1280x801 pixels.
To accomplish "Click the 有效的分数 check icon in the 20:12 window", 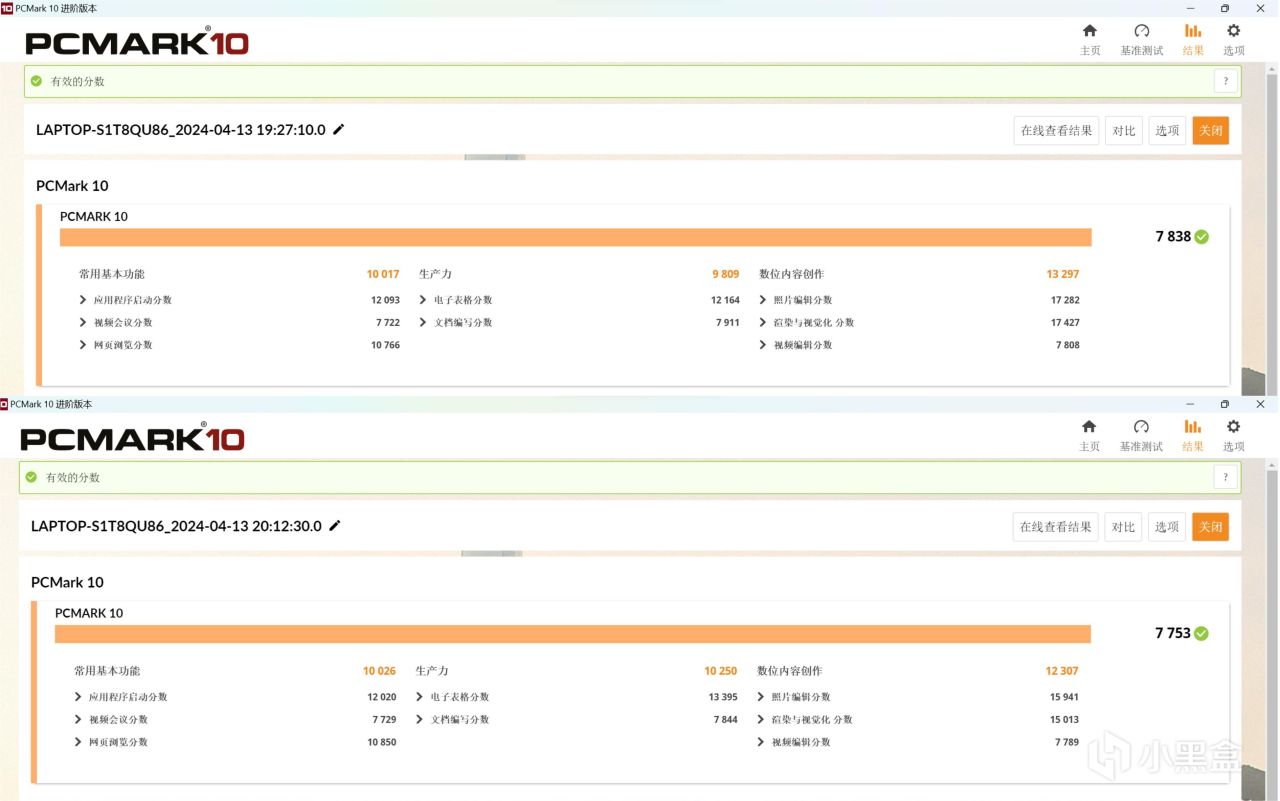I will click(32, 477).
